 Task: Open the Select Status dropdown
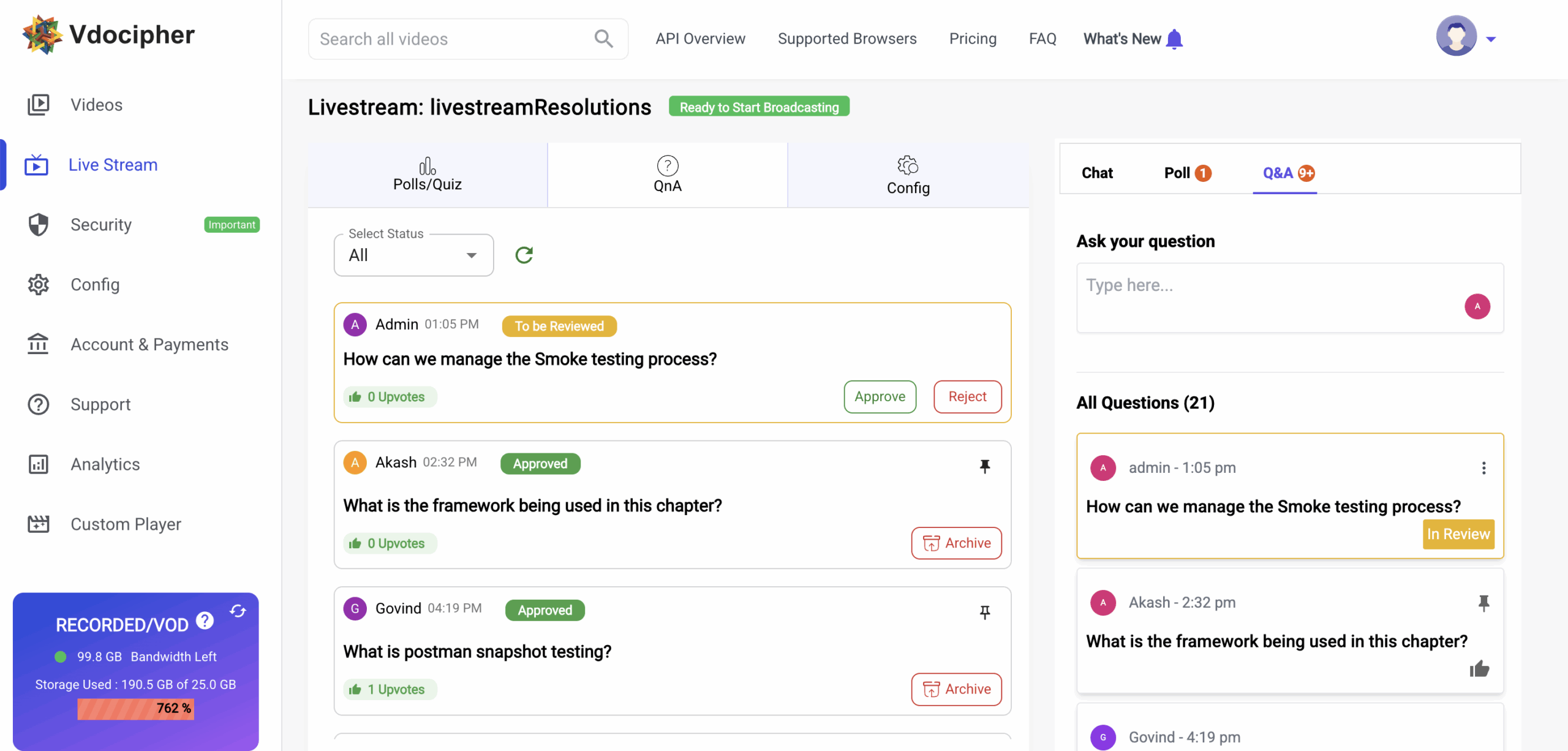click(413, 255)
